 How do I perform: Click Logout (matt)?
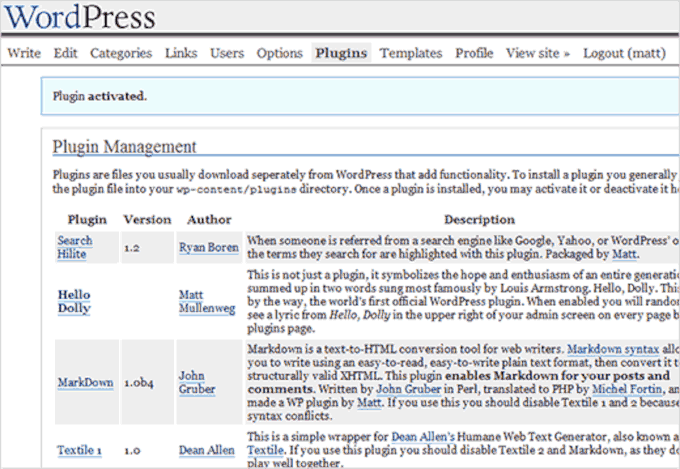(x=624, y=53)
